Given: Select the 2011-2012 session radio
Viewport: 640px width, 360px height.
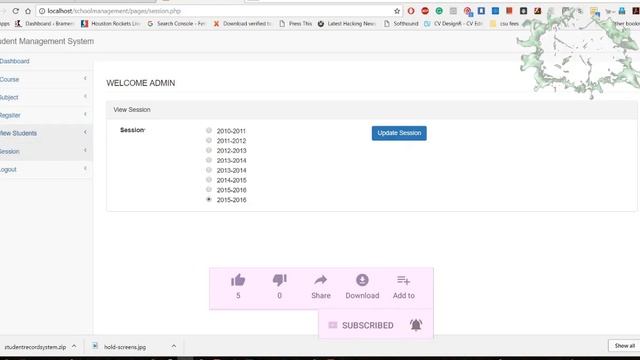Looking at the screenshot, I should click(x=209, y=140).
